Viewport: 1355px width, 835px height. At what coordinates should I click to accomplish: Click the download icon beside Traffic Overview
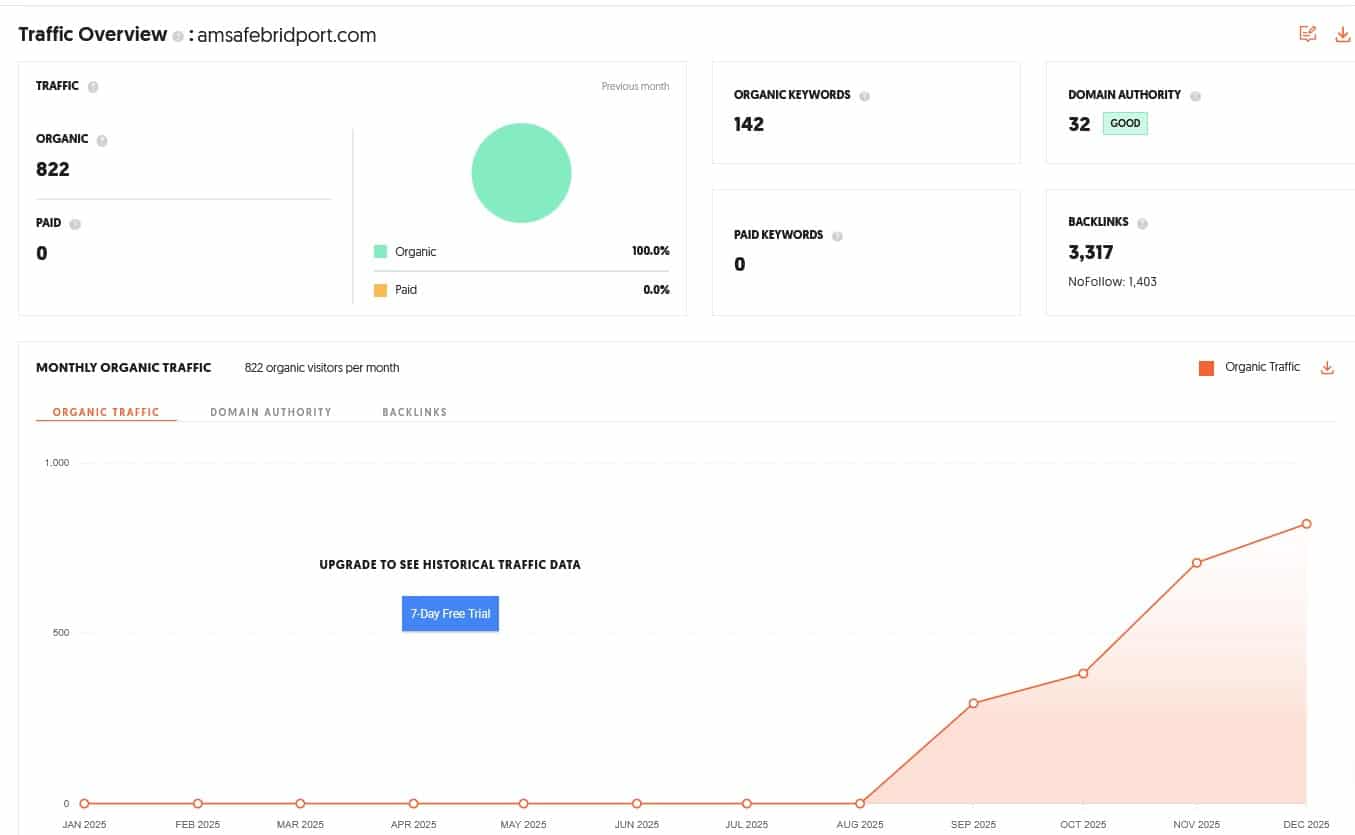click(x=1342, y=35)
